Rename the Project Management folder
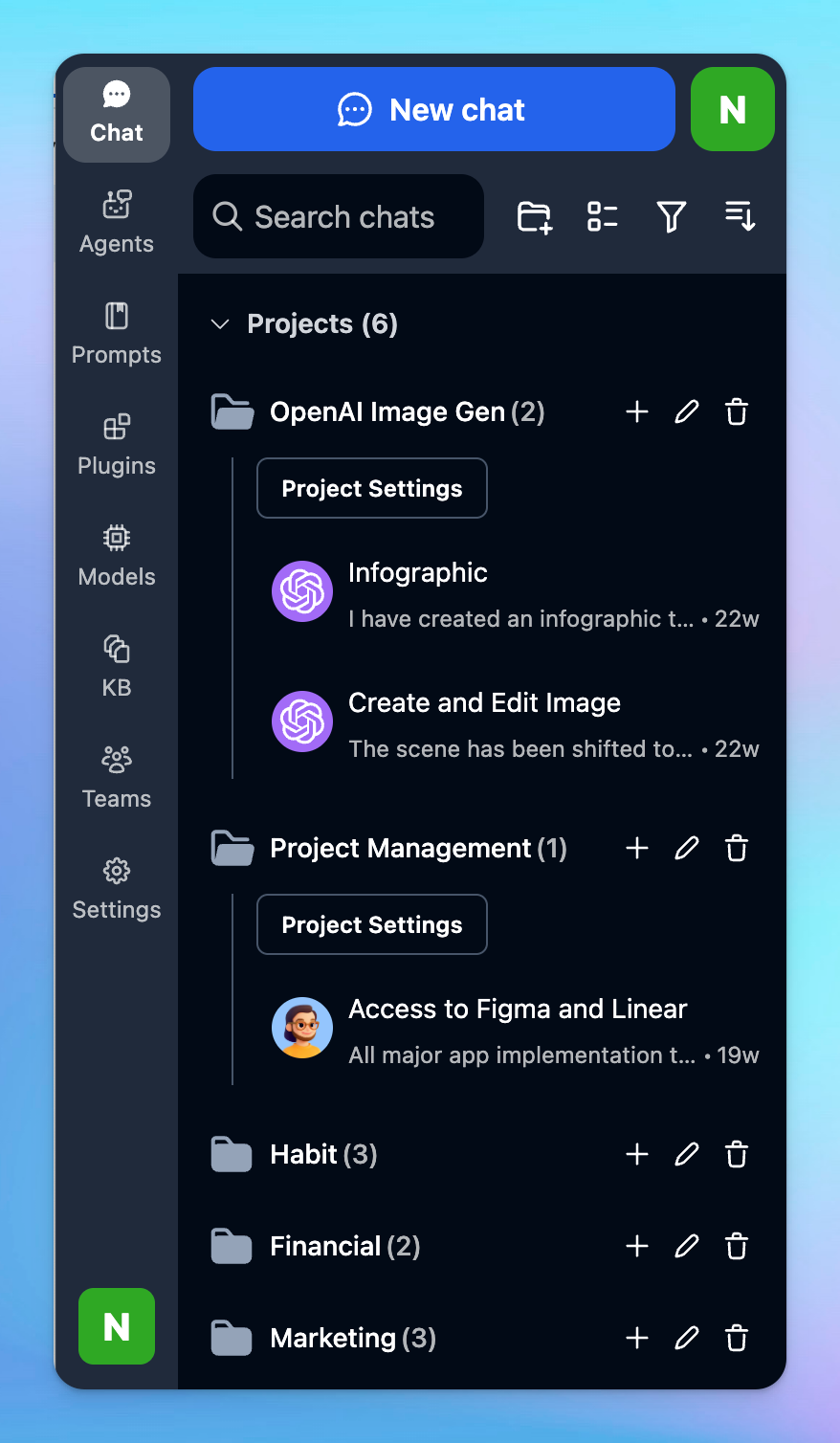840x1443 pixels. [x=687, y=849]
